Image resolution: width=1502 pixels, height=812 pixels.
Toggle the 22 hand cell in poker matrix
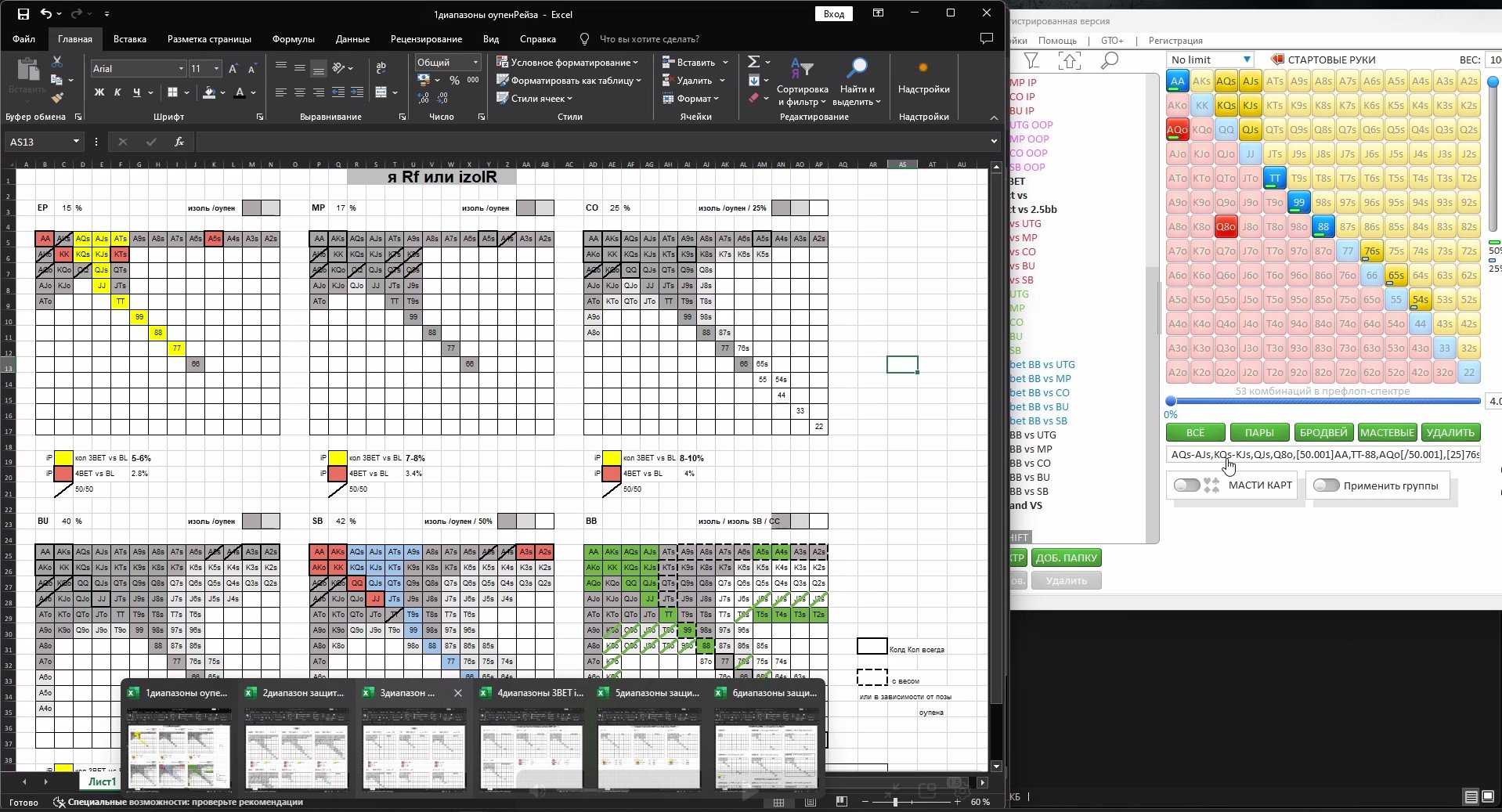point(1469,372)
